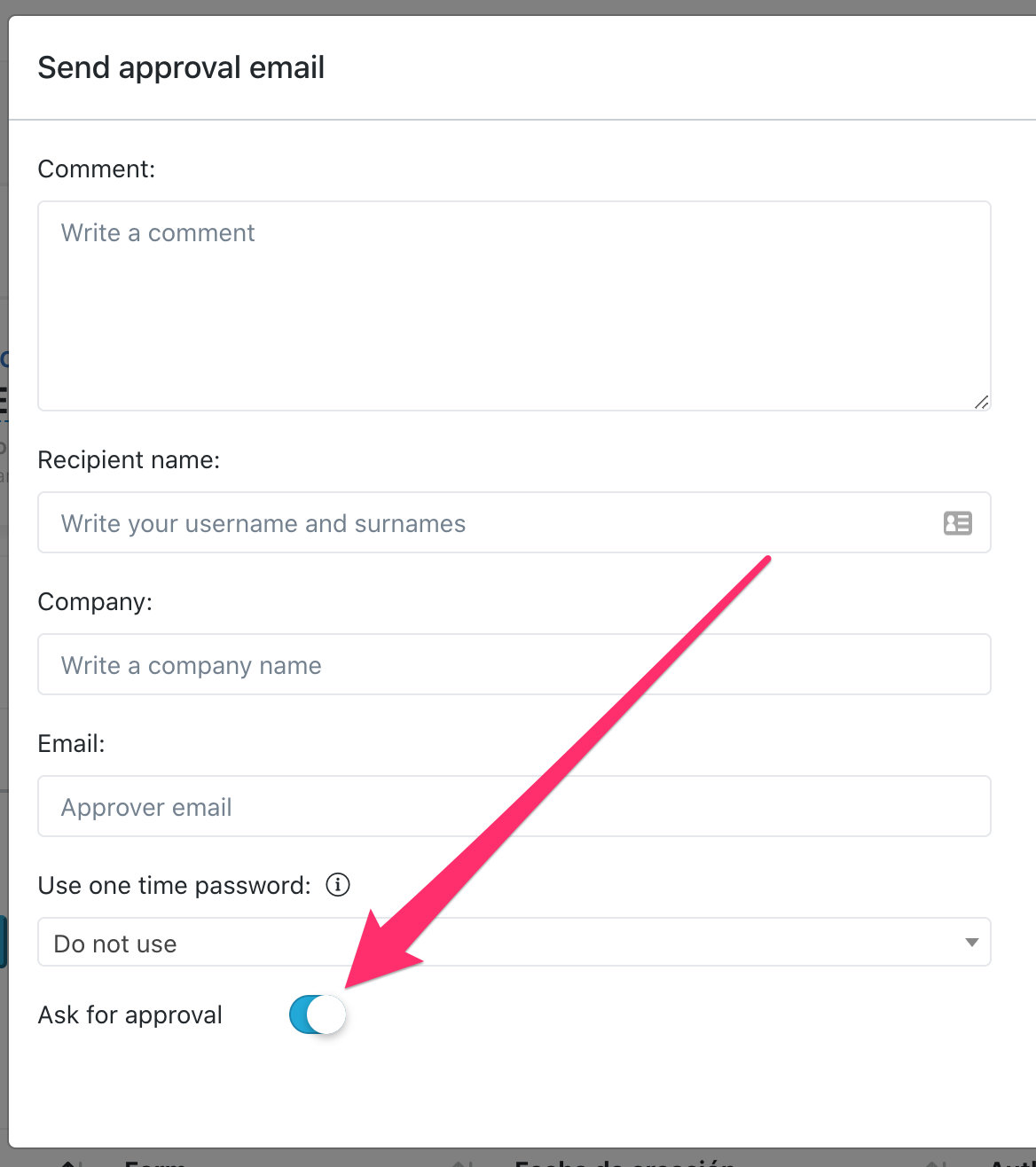1036x1167 pixels.
Task: Open the info tooltip beside Use one time password
Action: 337,884
